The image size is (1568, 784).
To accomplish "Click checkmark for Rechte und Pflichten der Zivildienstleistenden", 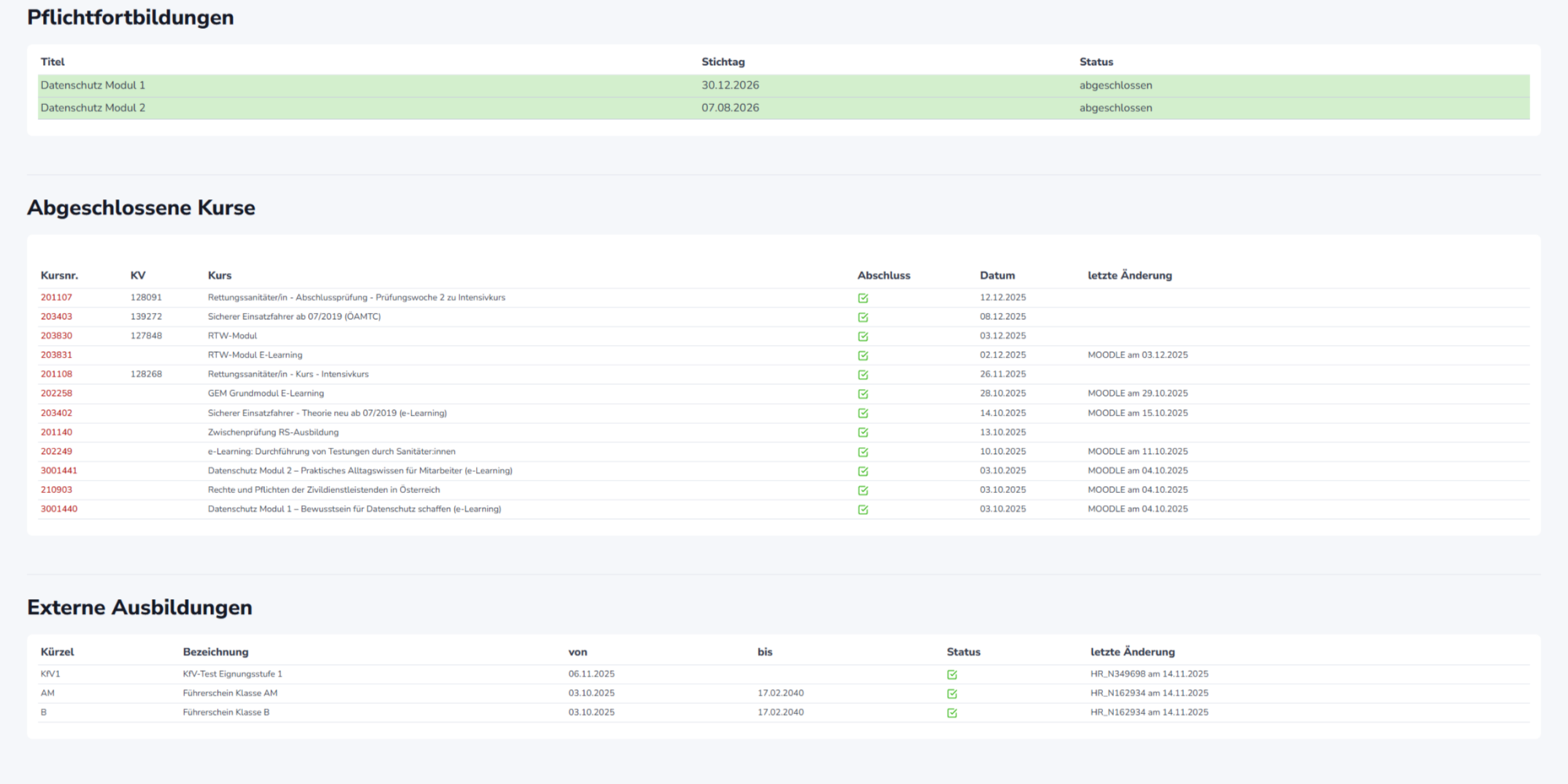I will 862,490.
